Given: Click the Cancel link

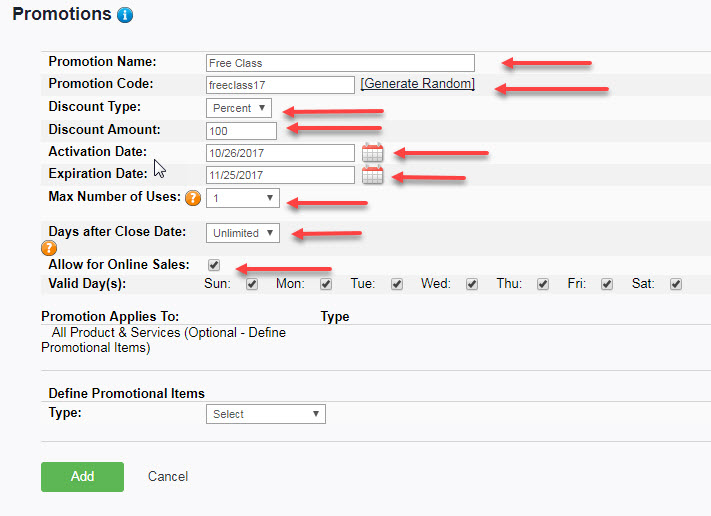Looking at the screenshot, I should point(167,477).
